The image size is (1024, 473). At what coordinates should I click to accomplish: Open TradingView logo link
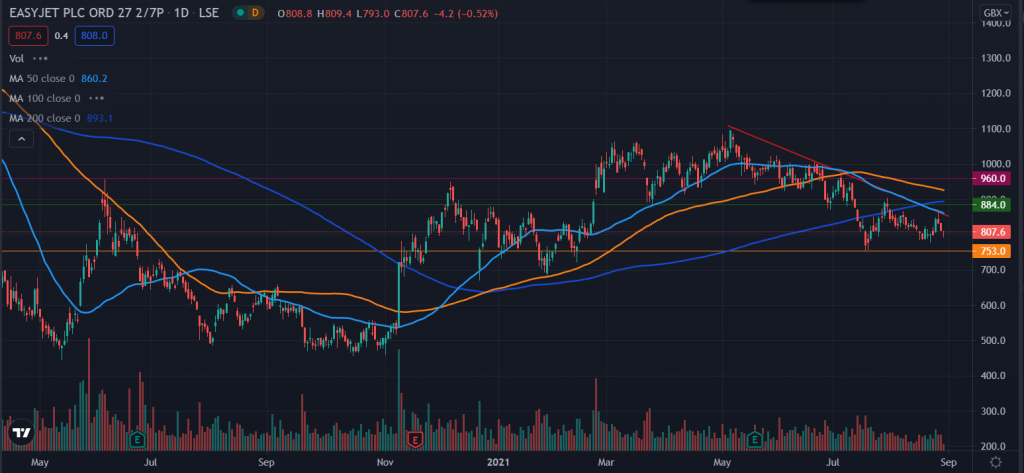pos(21,432)
